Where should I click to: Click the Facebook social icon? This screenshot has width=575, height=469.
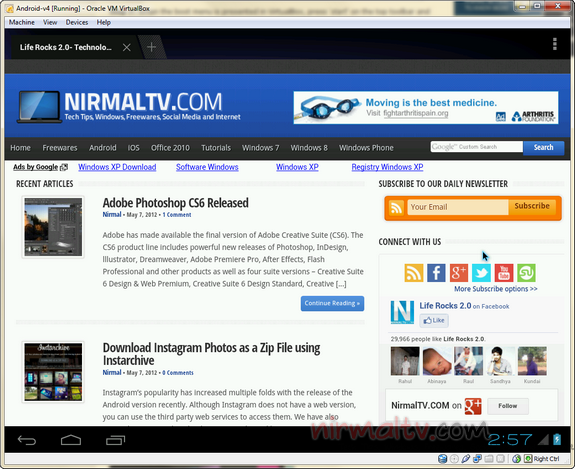436,273
